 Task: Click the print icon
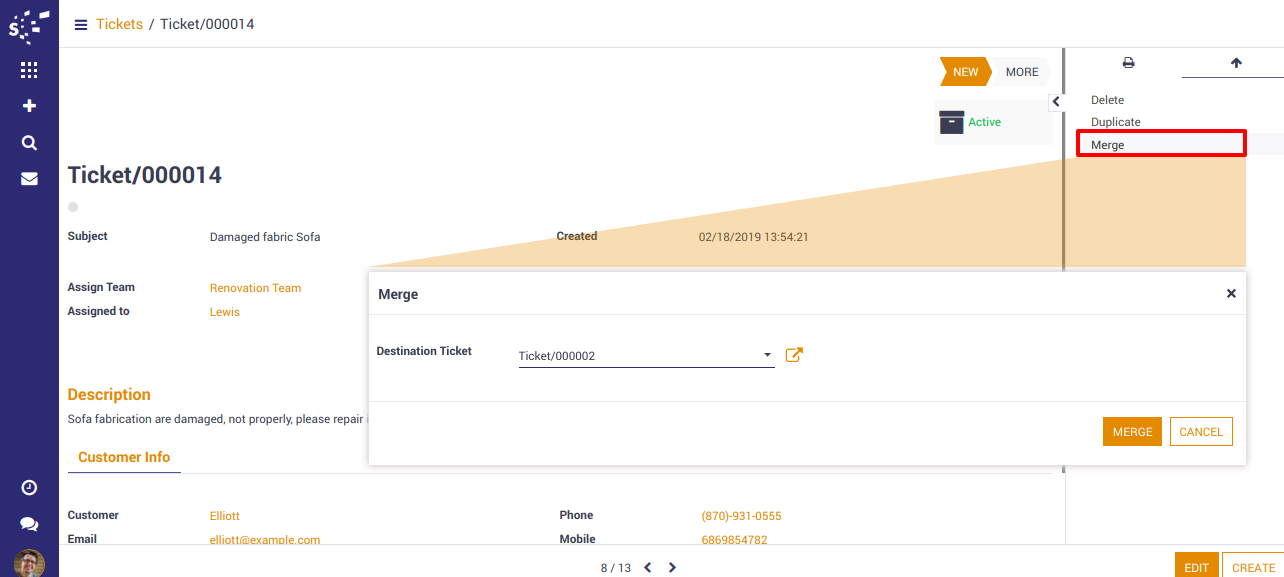[x=1128, y=63]
